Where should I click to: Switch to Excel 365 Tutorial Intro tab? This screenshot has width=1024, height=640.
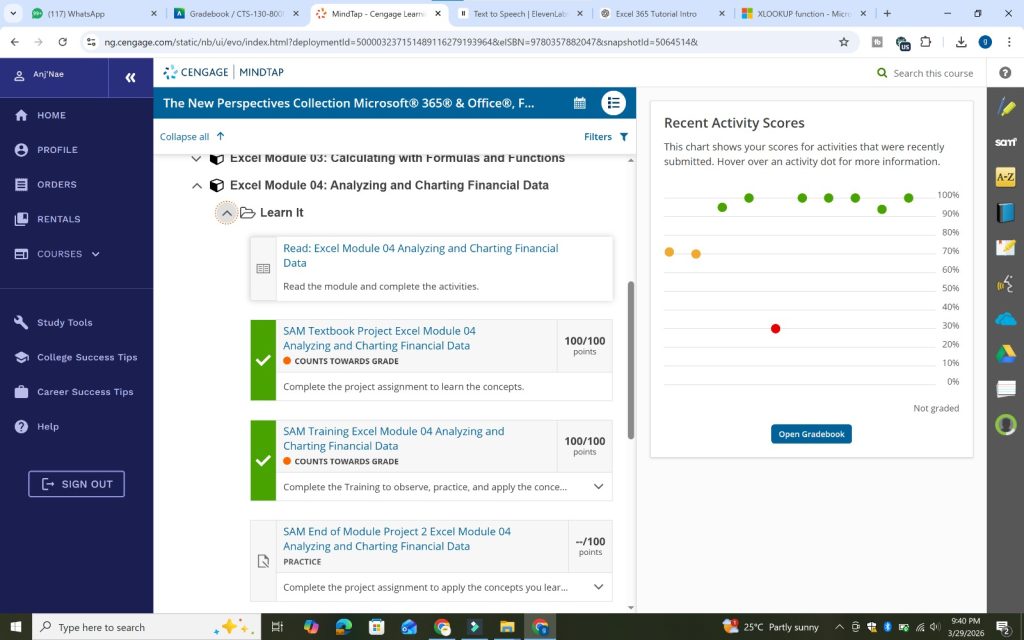tap(662, 13)
